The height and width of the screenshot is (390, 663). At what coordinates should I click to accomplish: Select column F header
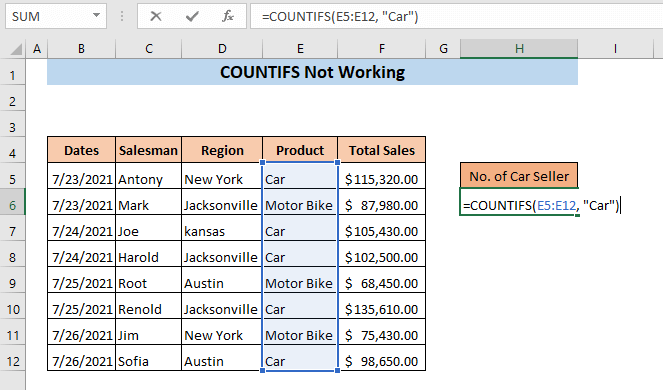pos(381,49)
